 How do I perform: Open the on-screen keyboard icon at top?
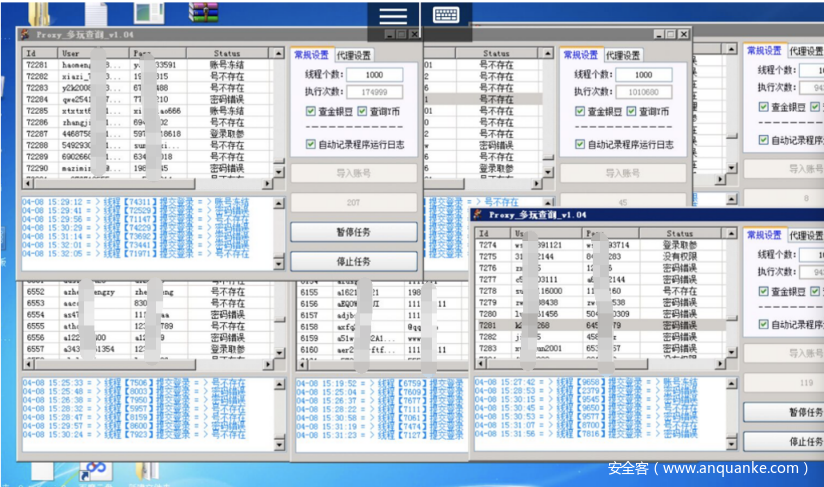[446, 15]
